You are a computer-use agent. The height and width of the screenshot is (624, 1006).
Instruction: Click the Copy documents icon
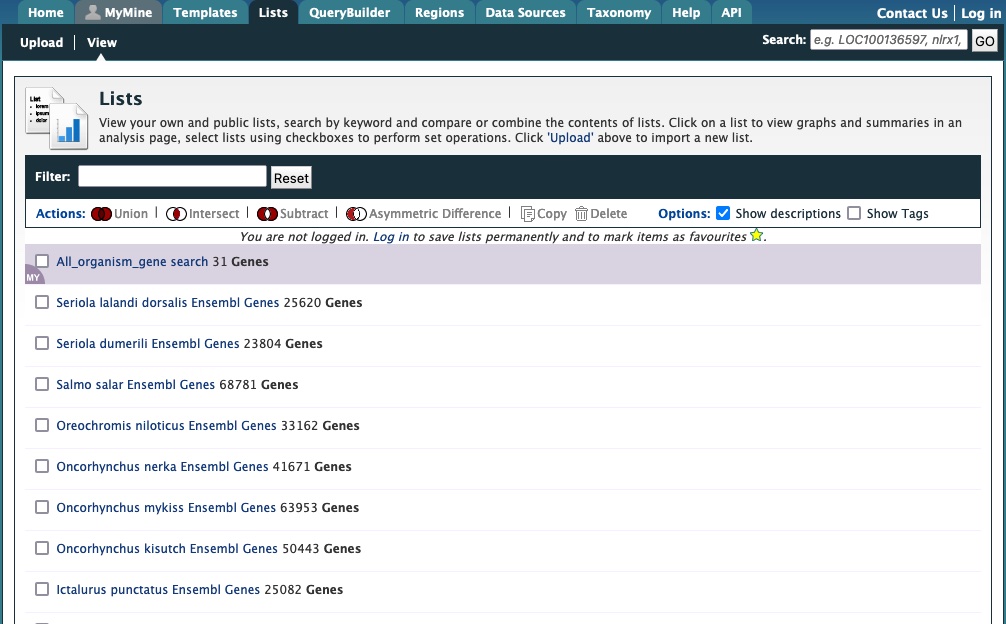point(527,214)
